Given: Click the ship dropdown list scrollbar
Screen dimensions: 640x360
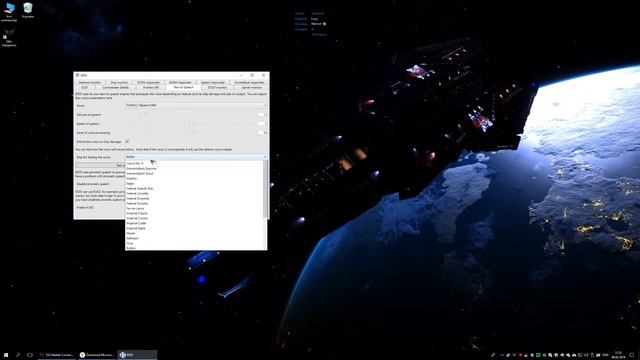Looking at the screenshot, I should click(x=266, y=189).
